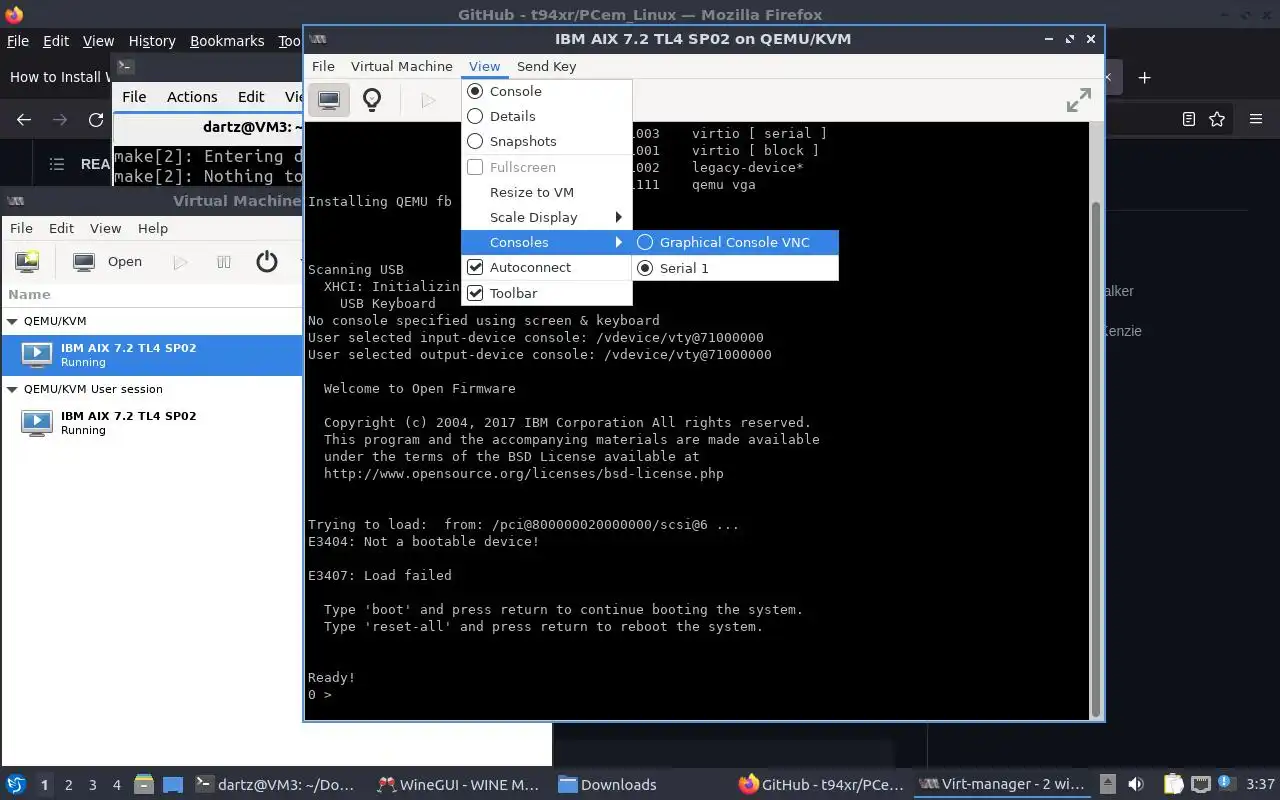
Task: Click the network monitor icon in system tray
Action: point(1199,784)
